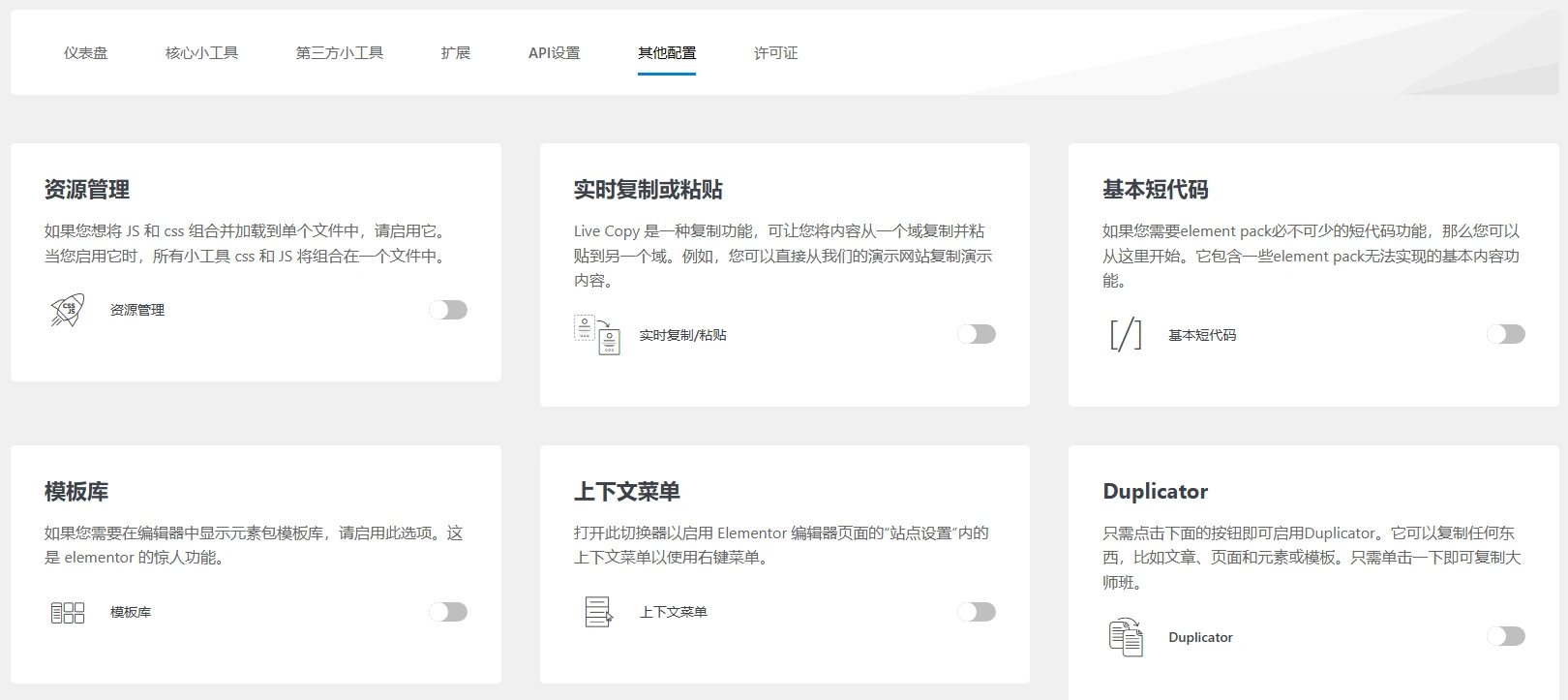The height and width of the screenshot is (700, 1568).
Task: Open the API设置 tab
Action: point(555,53)
